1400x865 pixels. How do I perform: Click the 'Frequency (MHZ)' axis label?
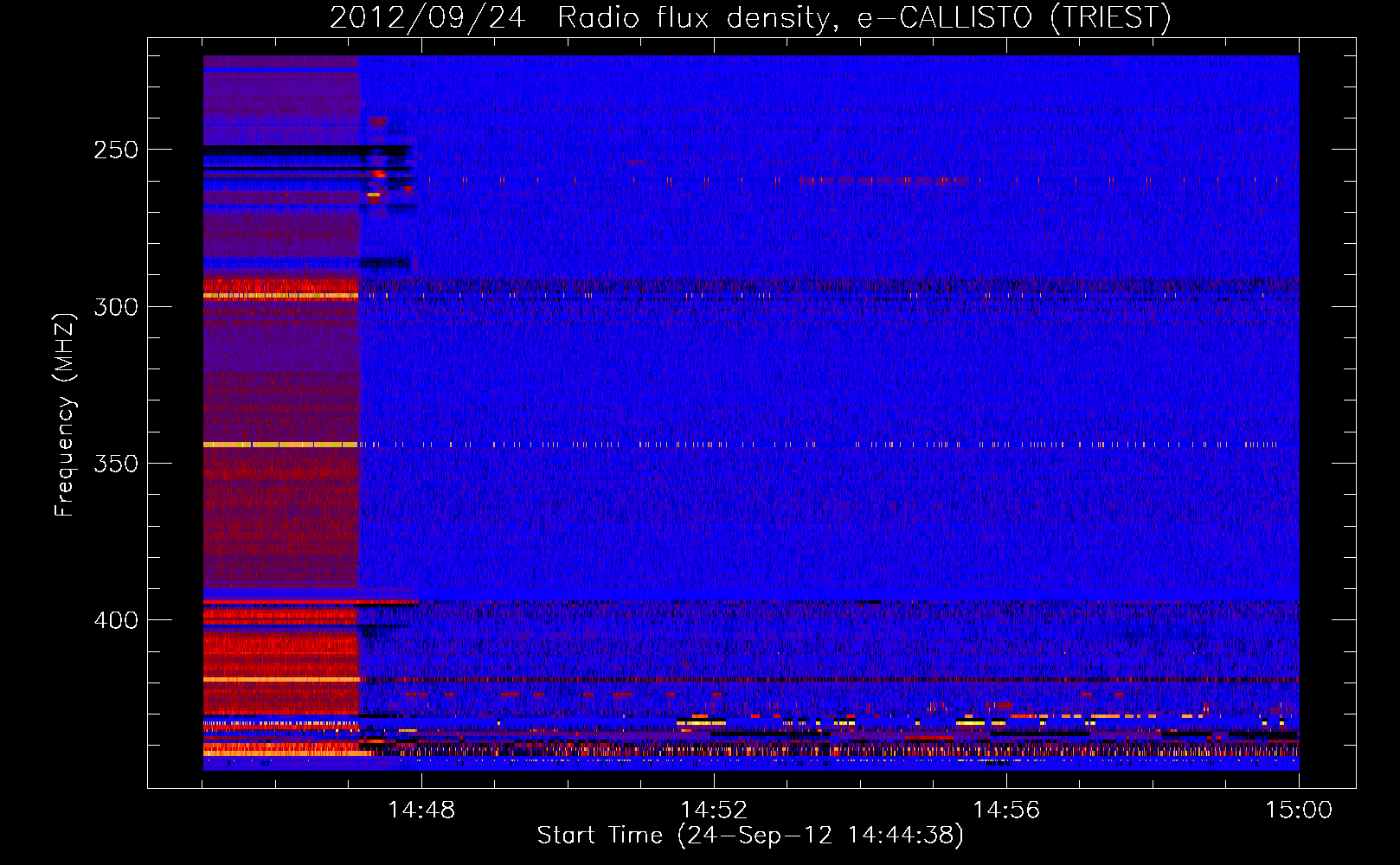point(65,414)
